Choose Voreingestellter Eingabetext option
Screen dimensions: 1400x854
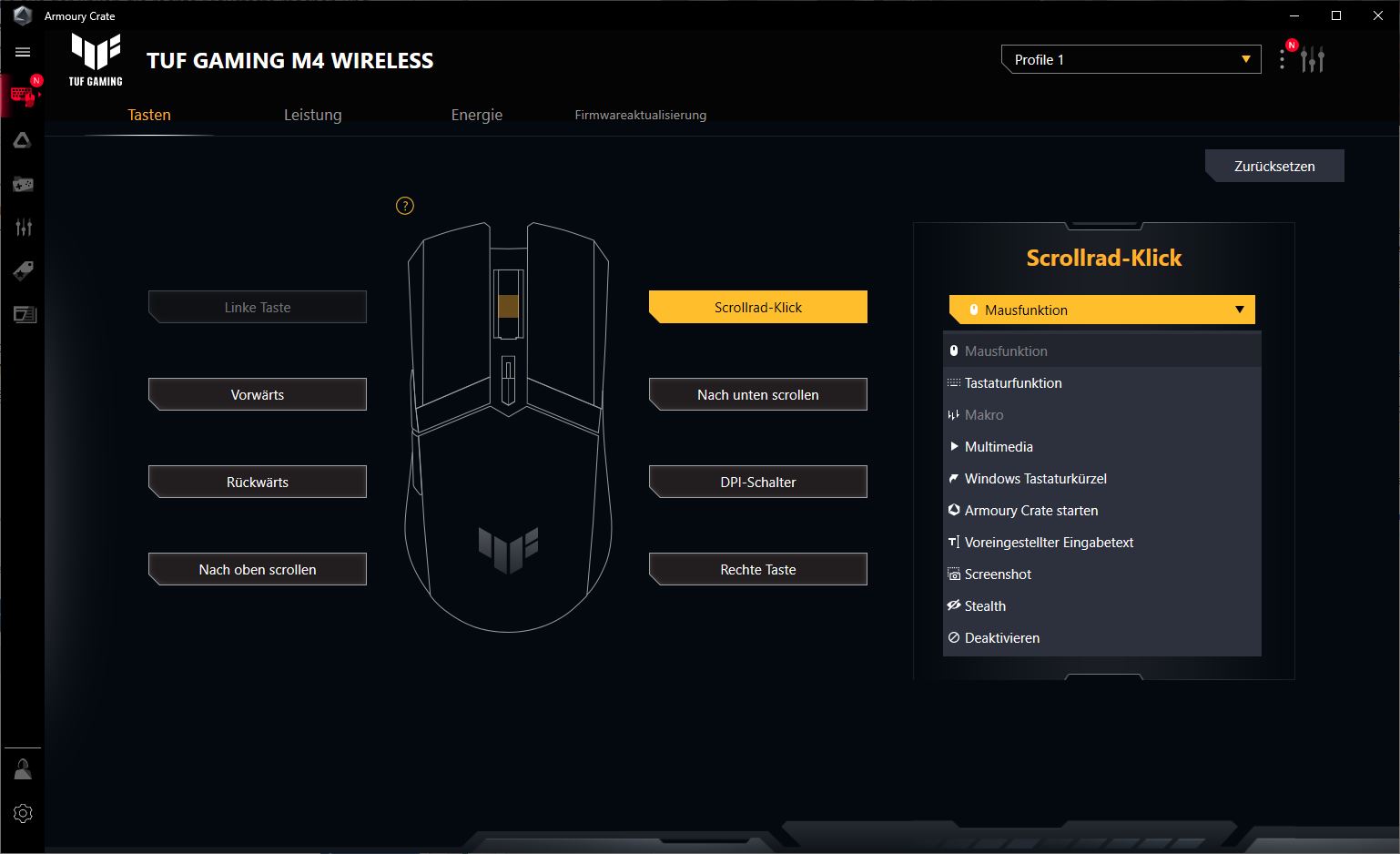1102,542
